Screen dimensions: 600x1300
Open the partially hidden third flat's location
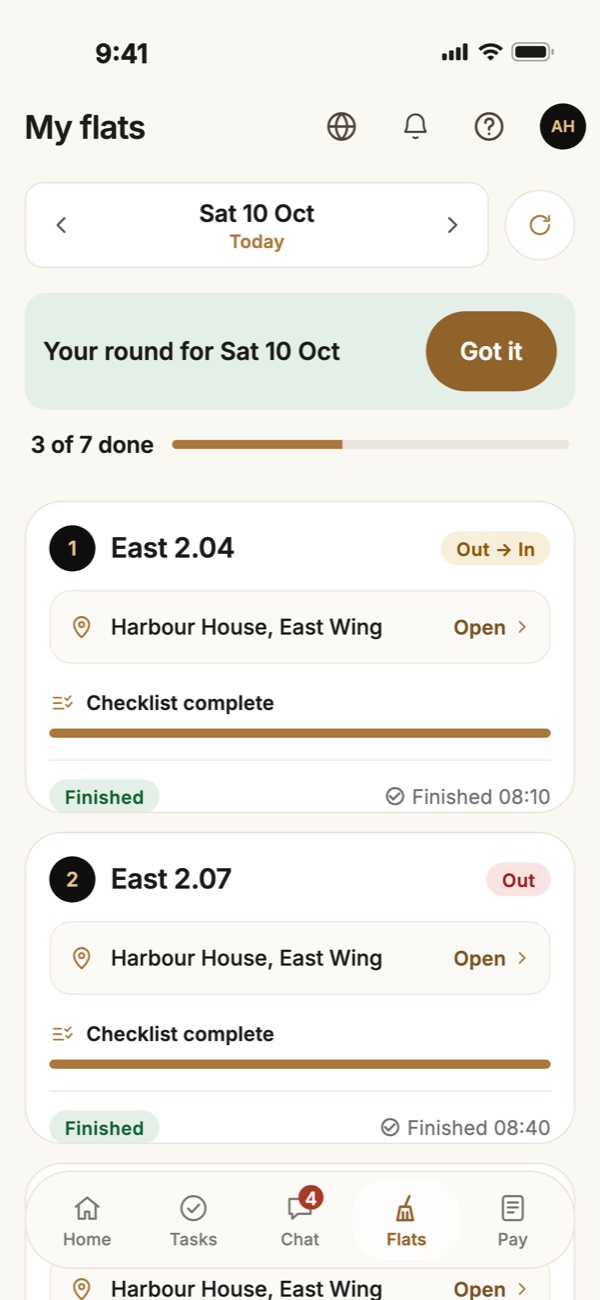pos(300,1286)
